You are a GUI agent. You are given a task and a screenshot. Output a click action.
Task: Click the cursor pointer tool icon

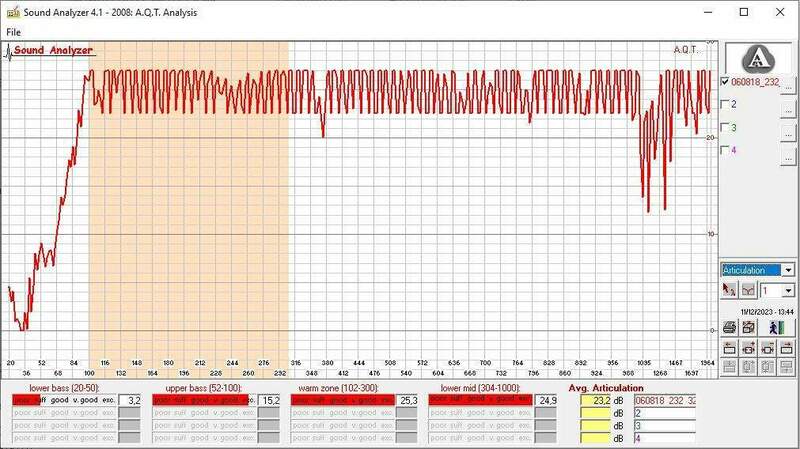click(729, 290)
